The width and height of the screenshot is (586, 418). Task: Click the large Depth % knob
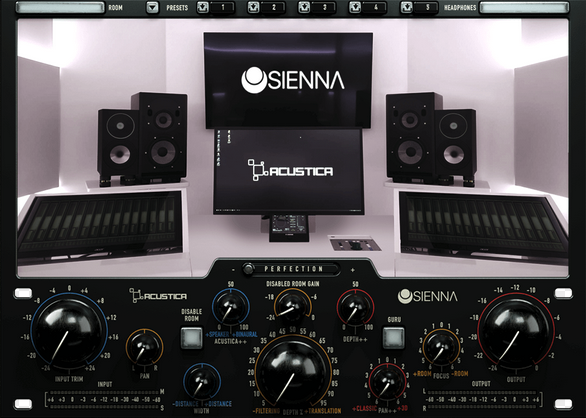293,372
